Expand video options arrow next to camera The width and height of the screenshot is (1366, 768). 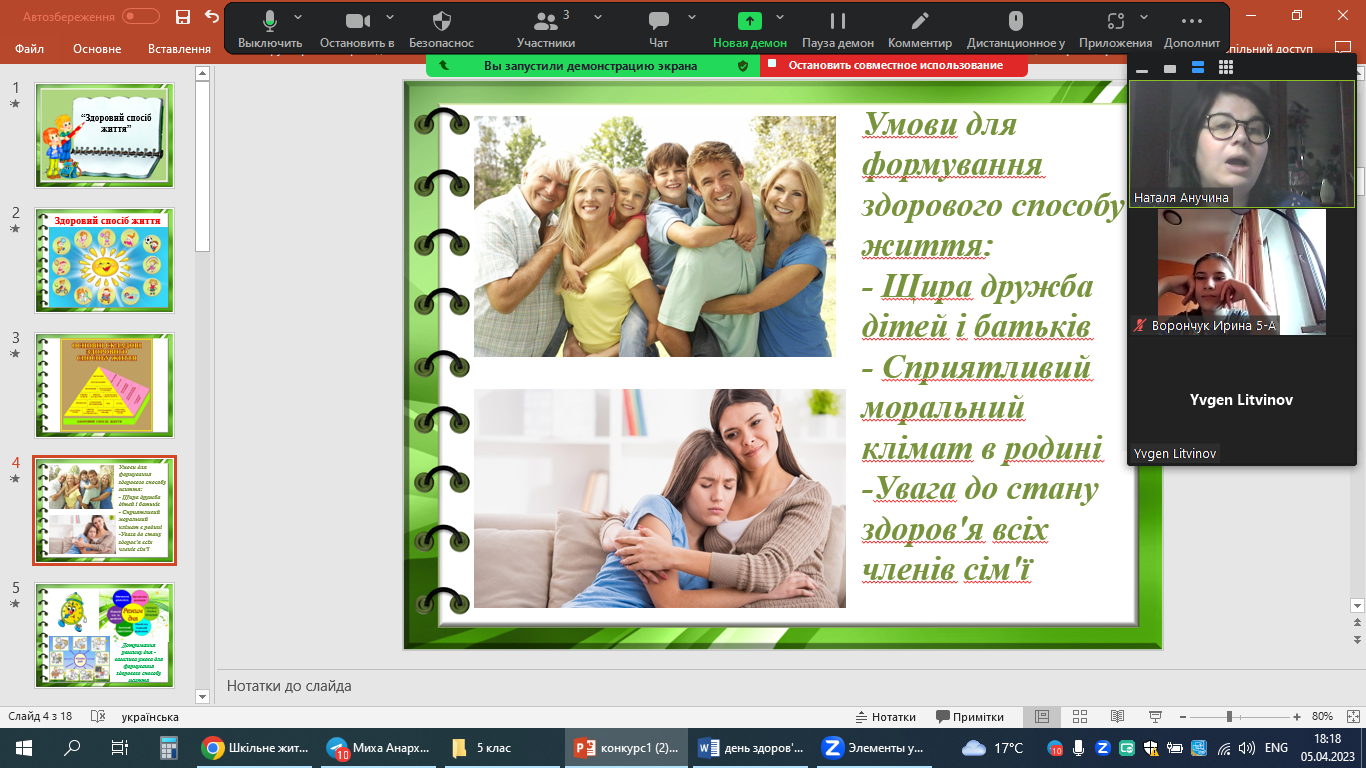pos(390,17)
